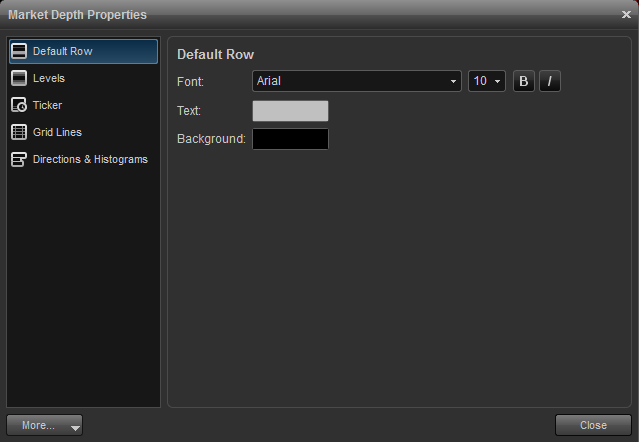The image size is (639, 442).
Task: Click the Ticker sidebar icon
Action: (19, 105)
